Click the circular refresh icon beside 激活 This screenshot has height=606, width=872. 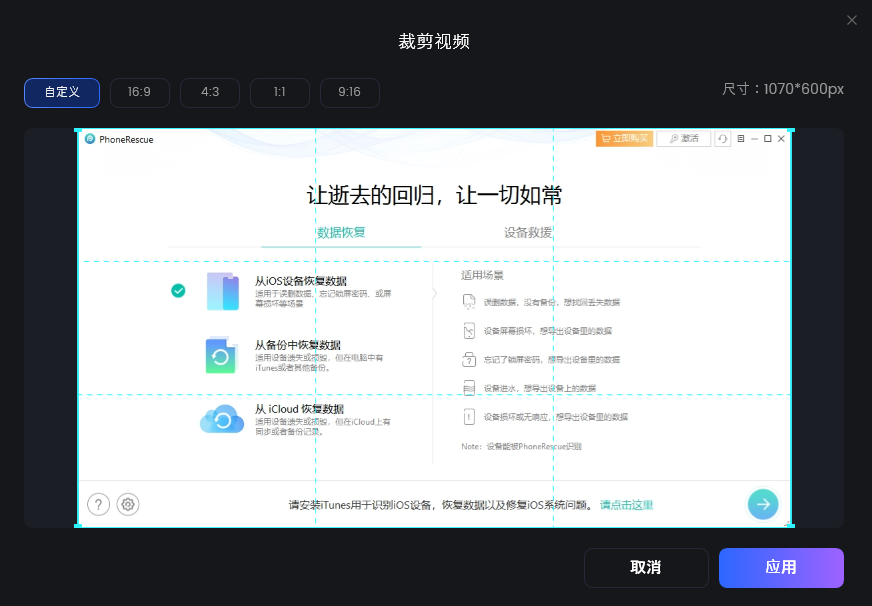tap(722, 139)
